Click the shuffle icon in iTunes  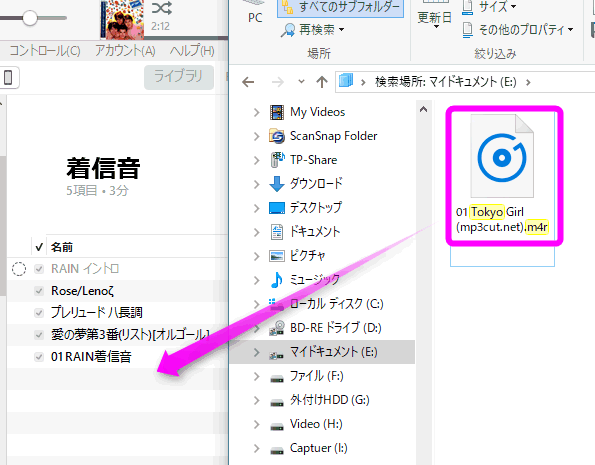162,8
